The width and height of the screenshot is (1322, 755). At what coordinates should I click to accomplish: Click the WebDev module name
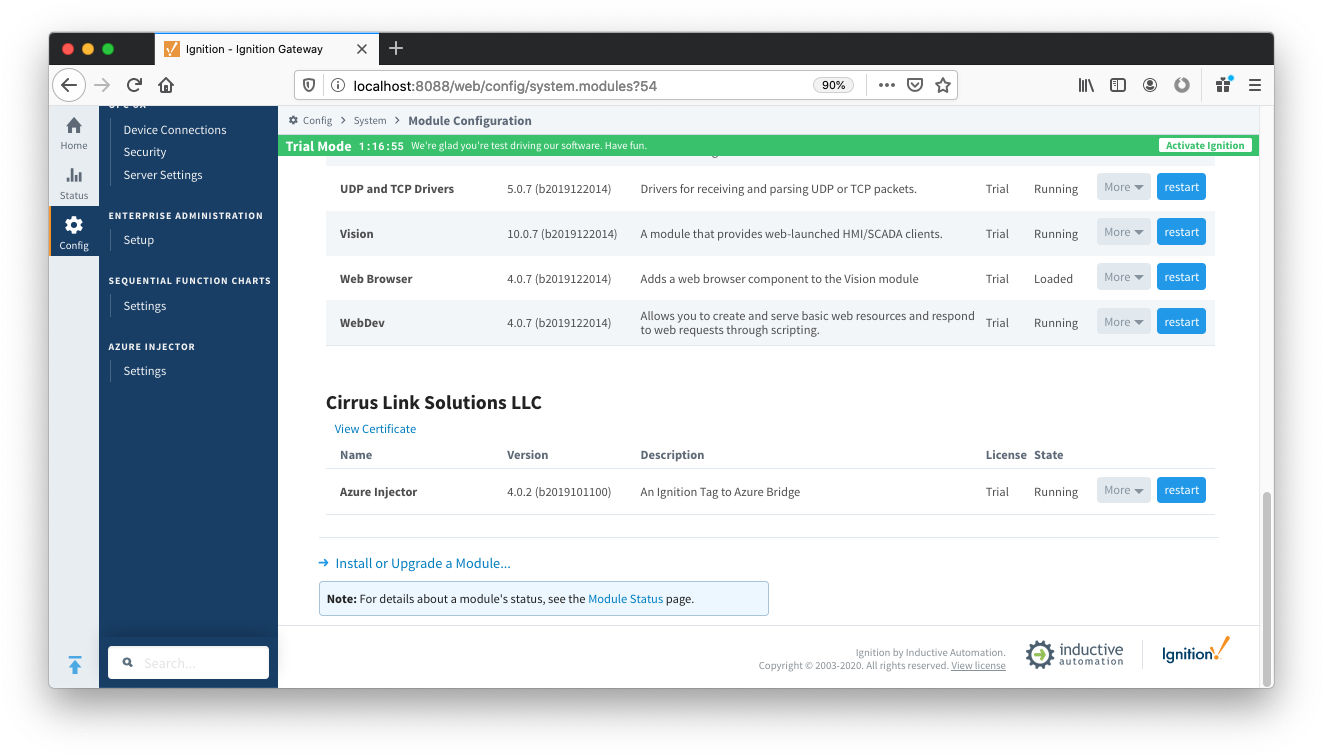click(x=362, y=323)
